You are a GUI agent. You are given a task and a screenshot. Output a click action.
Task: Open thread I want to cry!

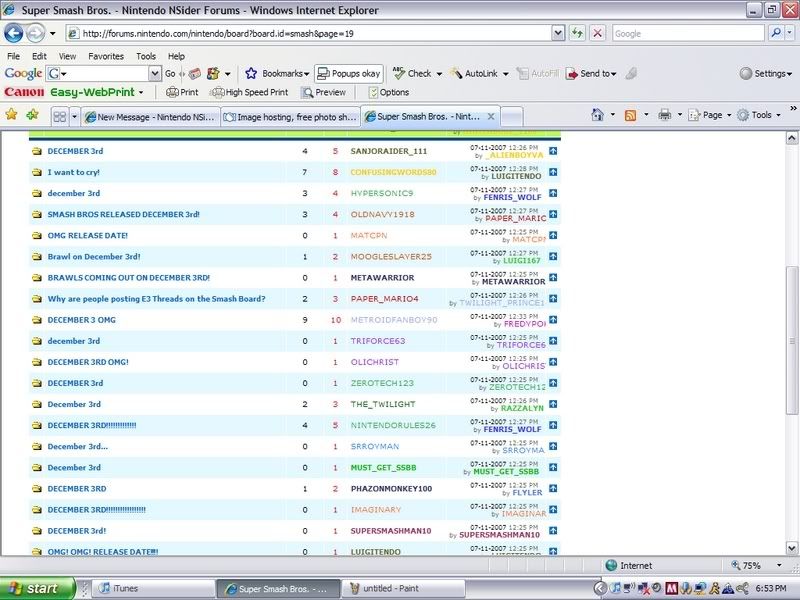(x=73, y=172)
